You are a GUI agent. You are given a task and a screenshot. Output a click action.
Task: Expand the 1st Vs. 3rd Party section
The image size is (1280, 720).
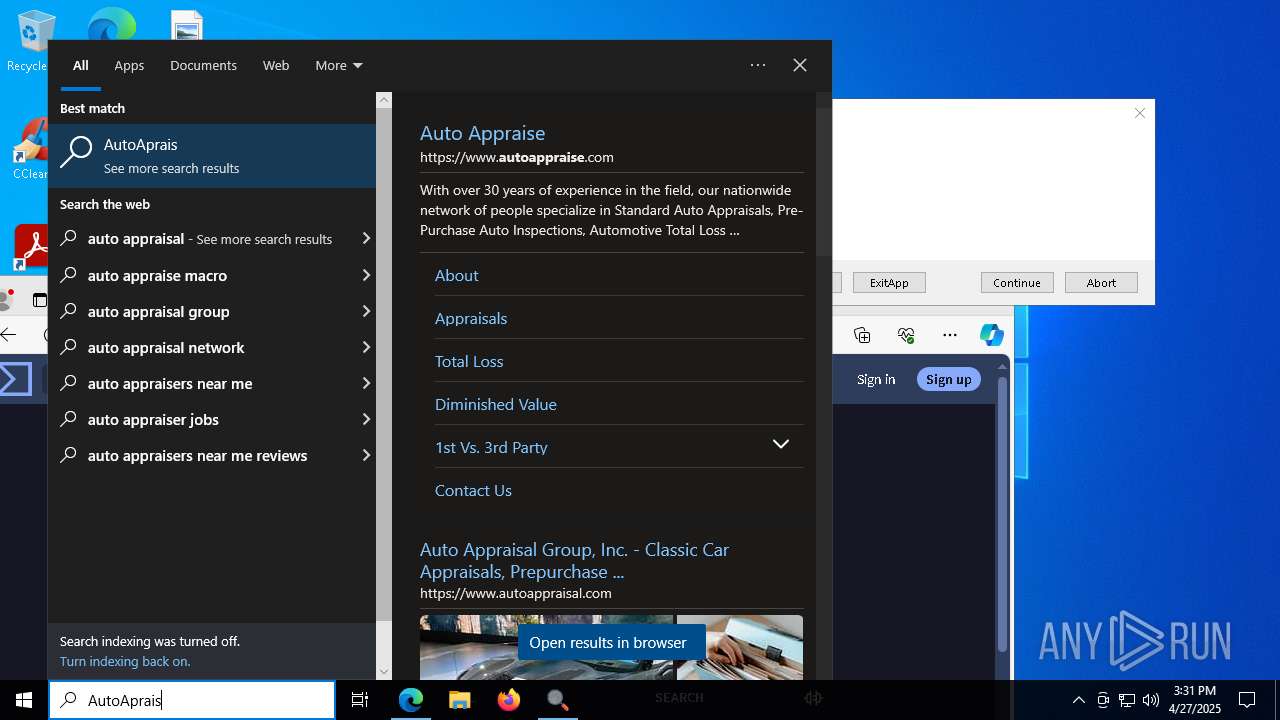pyautogui.click(x=781, y=445)
